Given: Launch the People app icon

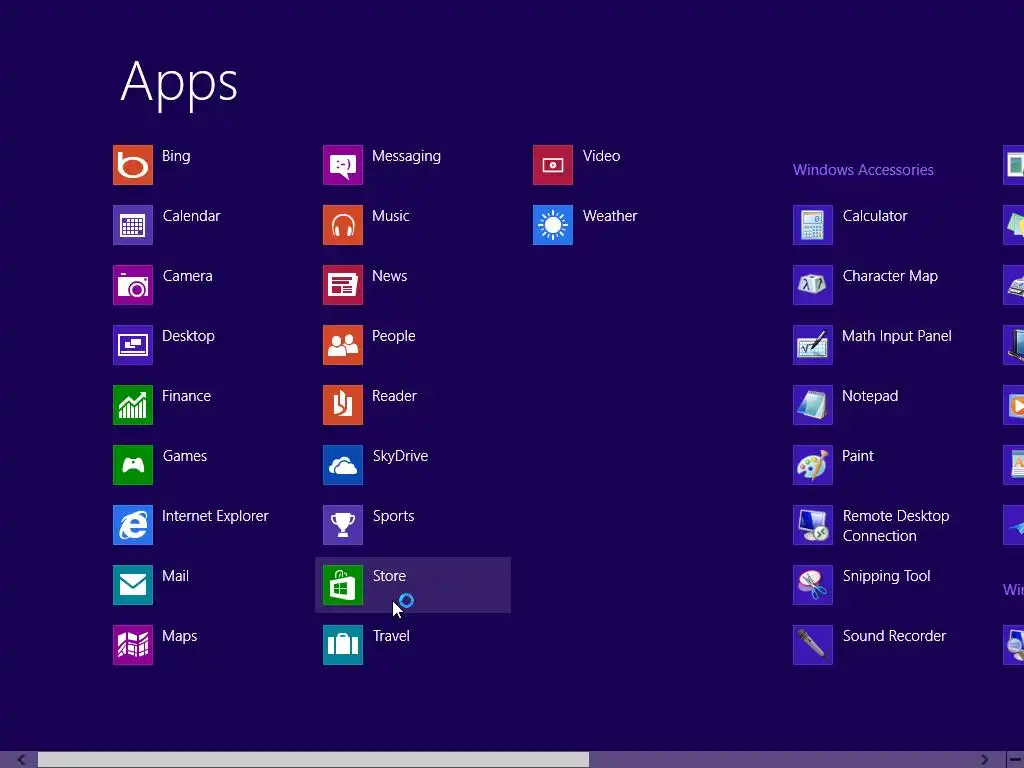Looking at the screenshot, I should [343, 345].
